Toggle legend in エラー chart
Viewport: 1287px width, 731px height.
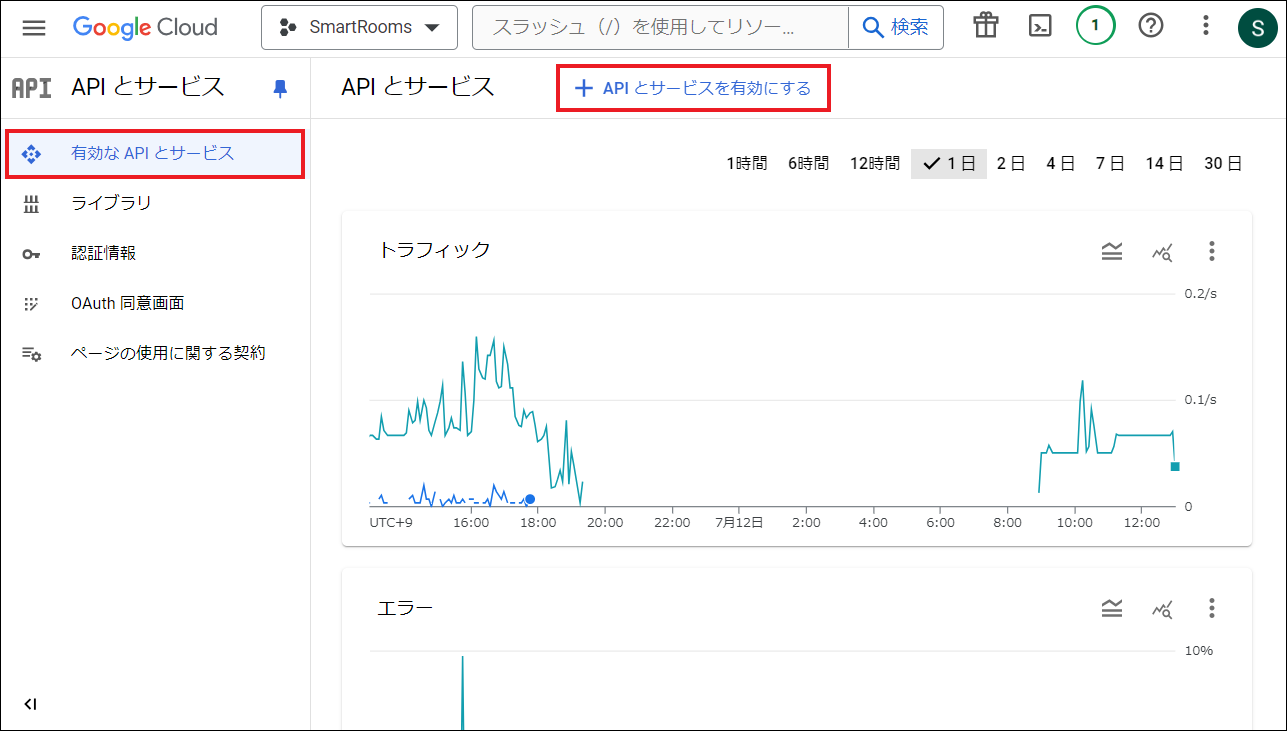pos(1112,608)
